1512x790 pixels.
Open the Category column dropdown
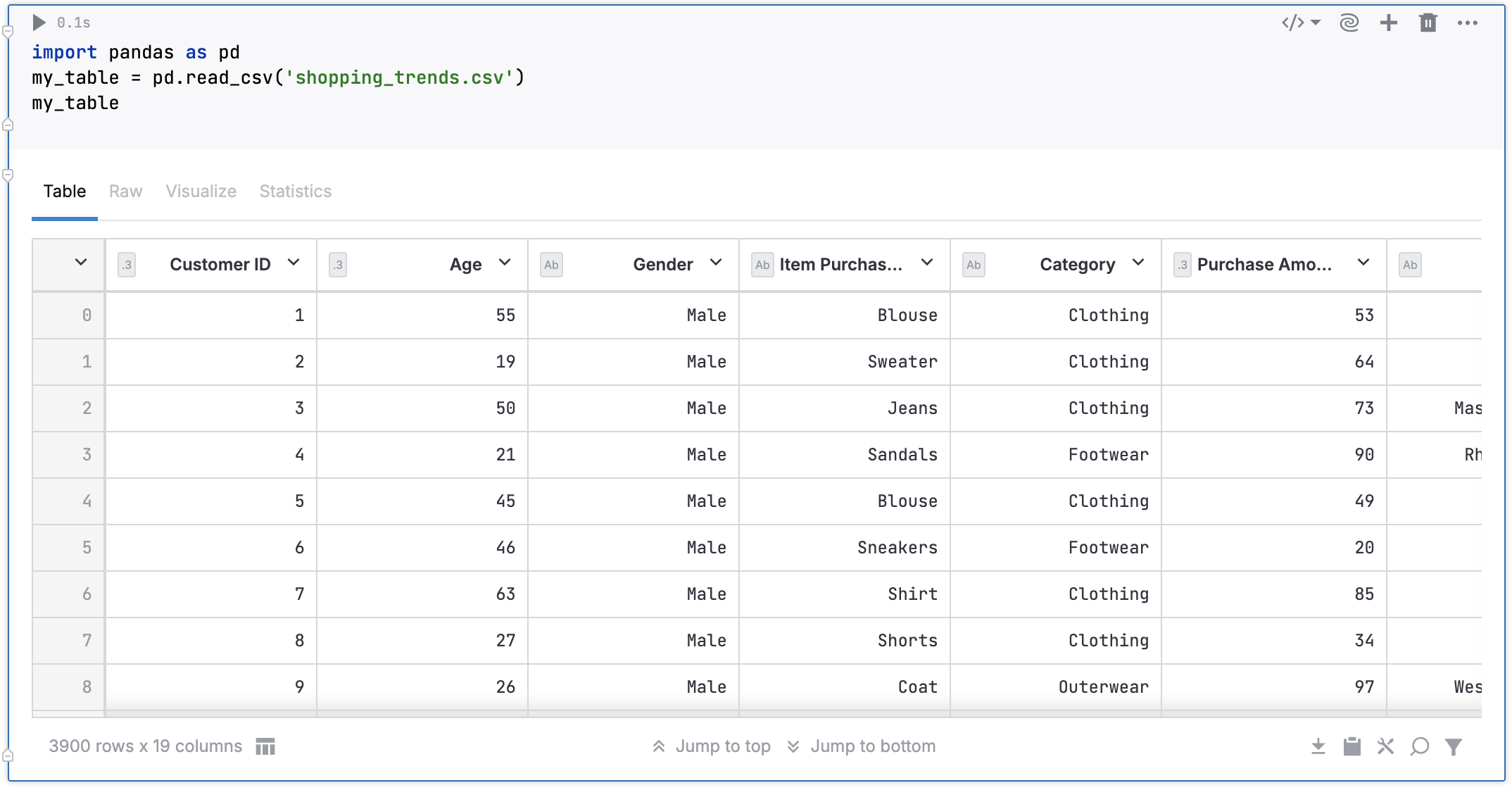(x=1139, y=262)
